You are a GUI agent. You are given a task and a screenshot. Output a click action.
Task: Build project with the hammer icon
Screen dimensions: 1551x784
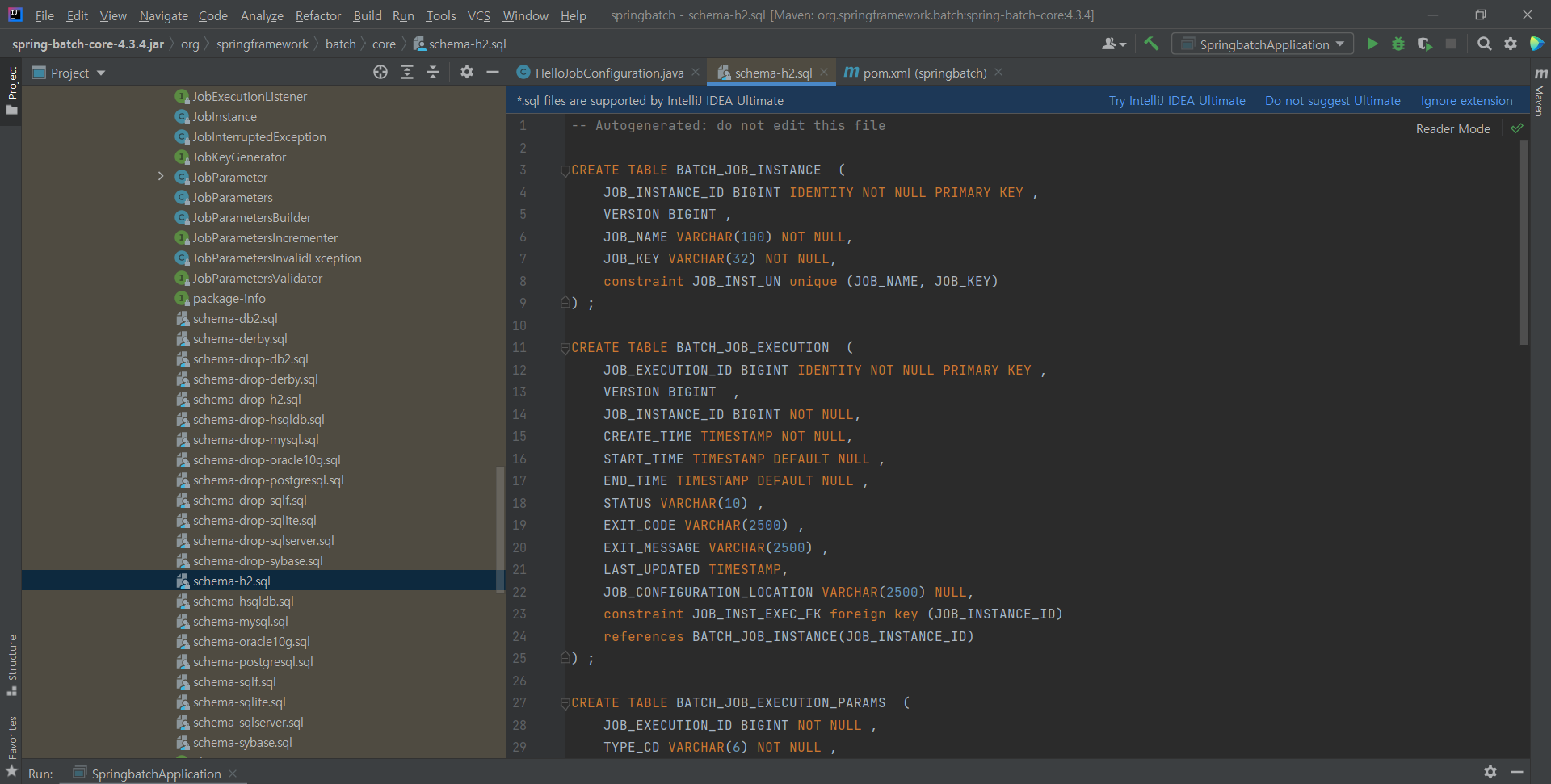tap(1152, 44)
